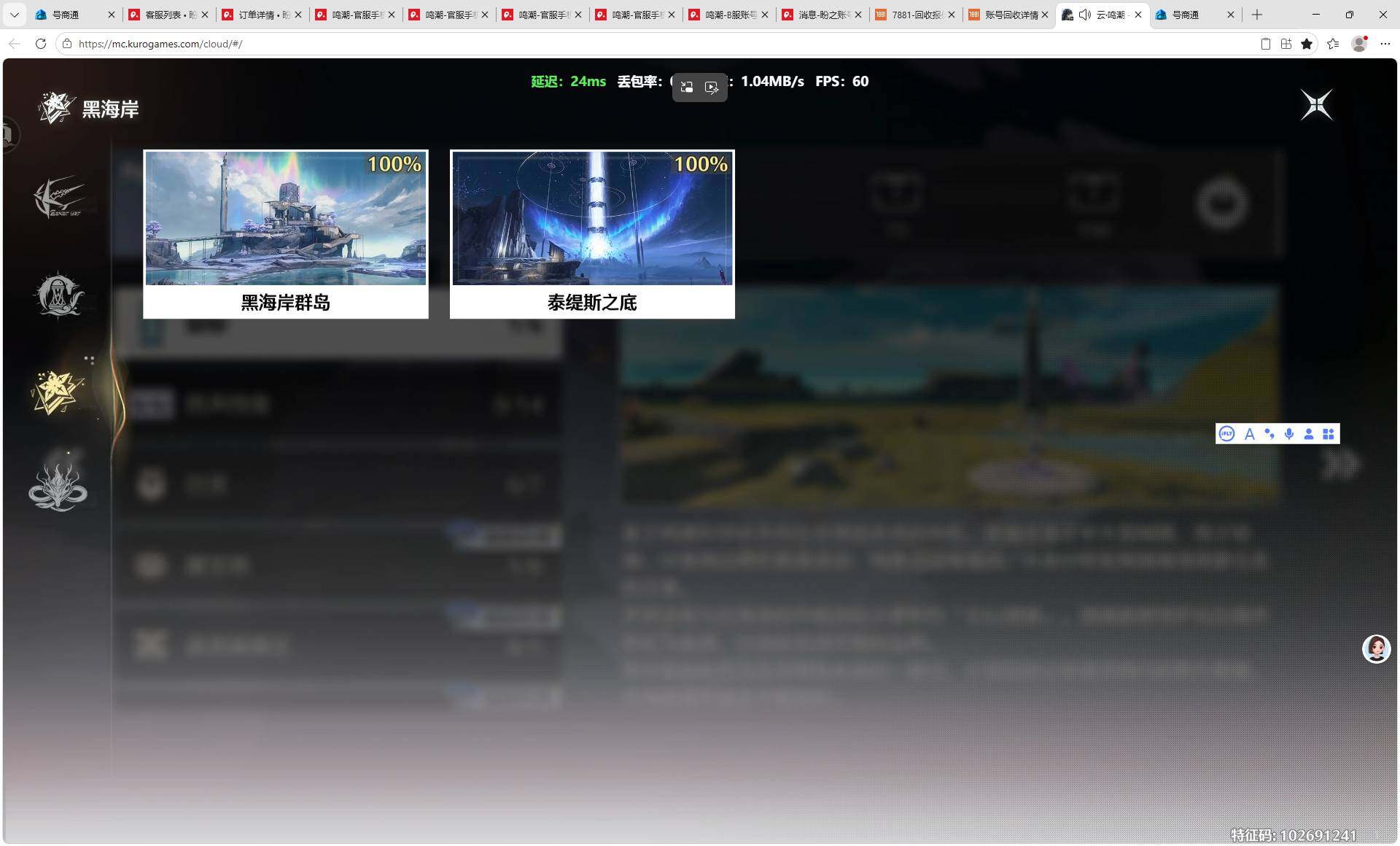Open the browser profile avatar
Screen dimensions: 1400x846
coord(1359,44)
